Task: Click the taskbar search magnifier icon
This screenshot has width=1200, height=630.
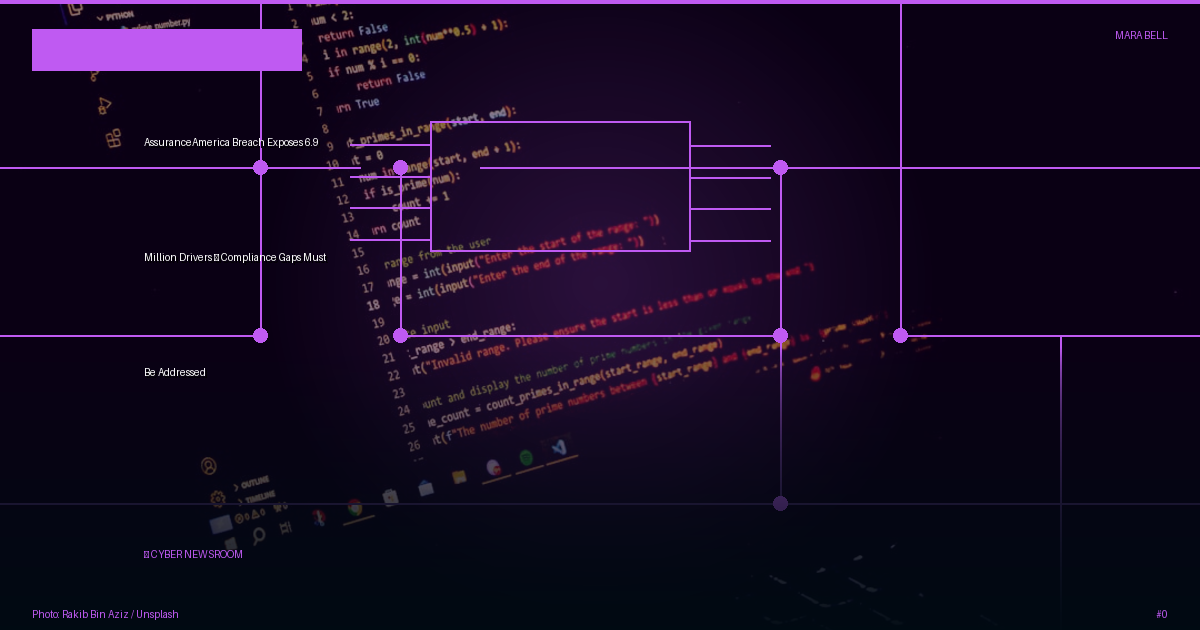Action: pyautogui.click(x=258, y=536)
